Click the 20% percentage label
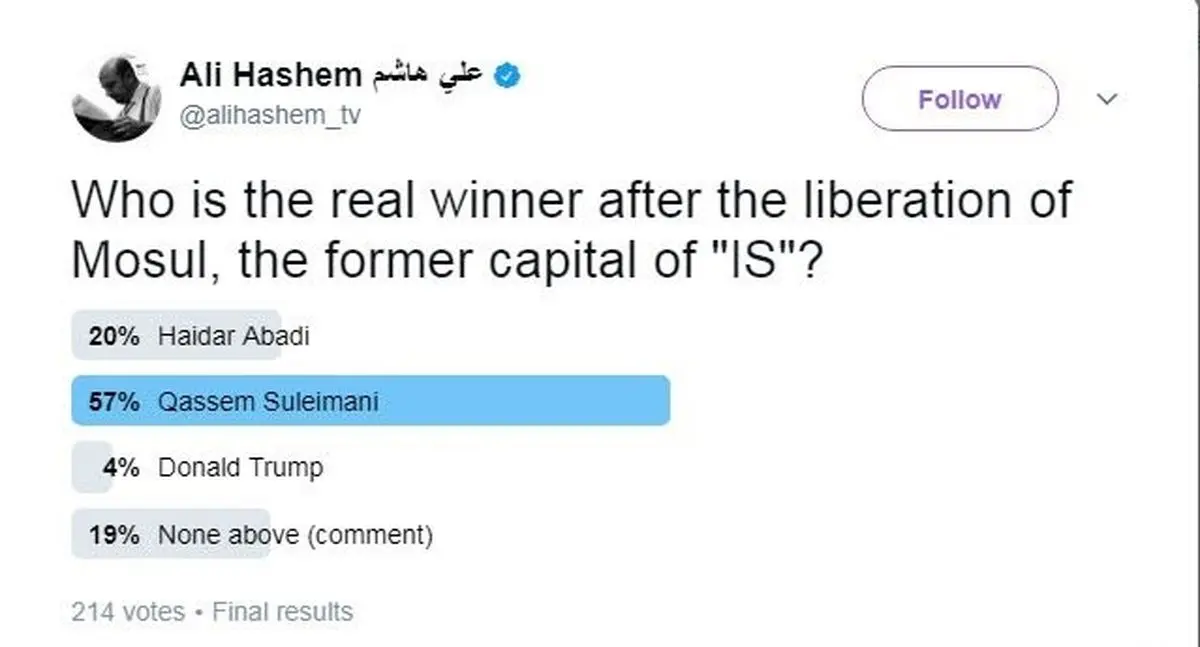Image resolution: width=1200 pixels, height=647 pixels. [113, 336]
